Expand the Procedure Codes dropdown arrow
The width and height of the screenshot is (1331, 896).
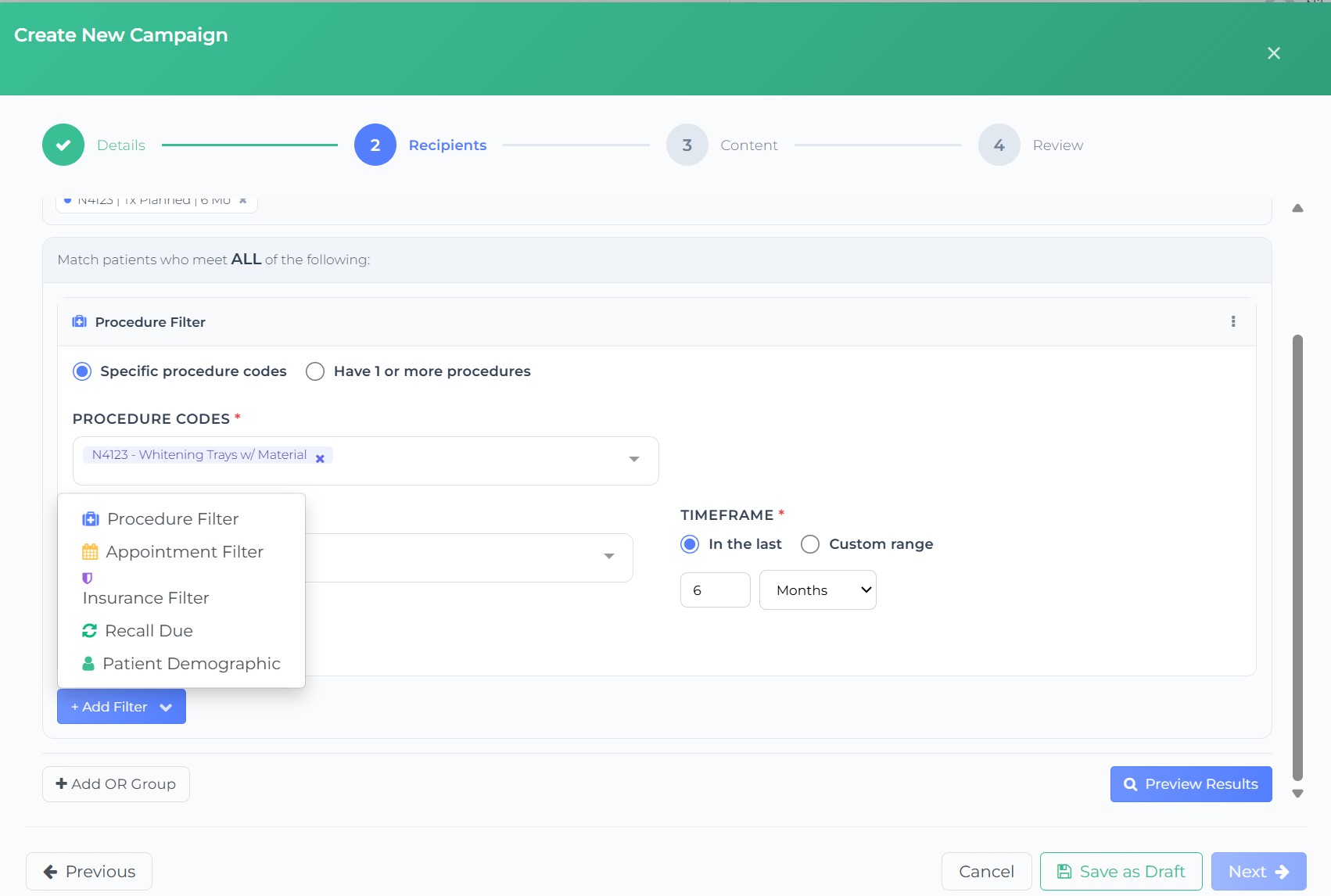pyautogui.click(x=634, y=459)
